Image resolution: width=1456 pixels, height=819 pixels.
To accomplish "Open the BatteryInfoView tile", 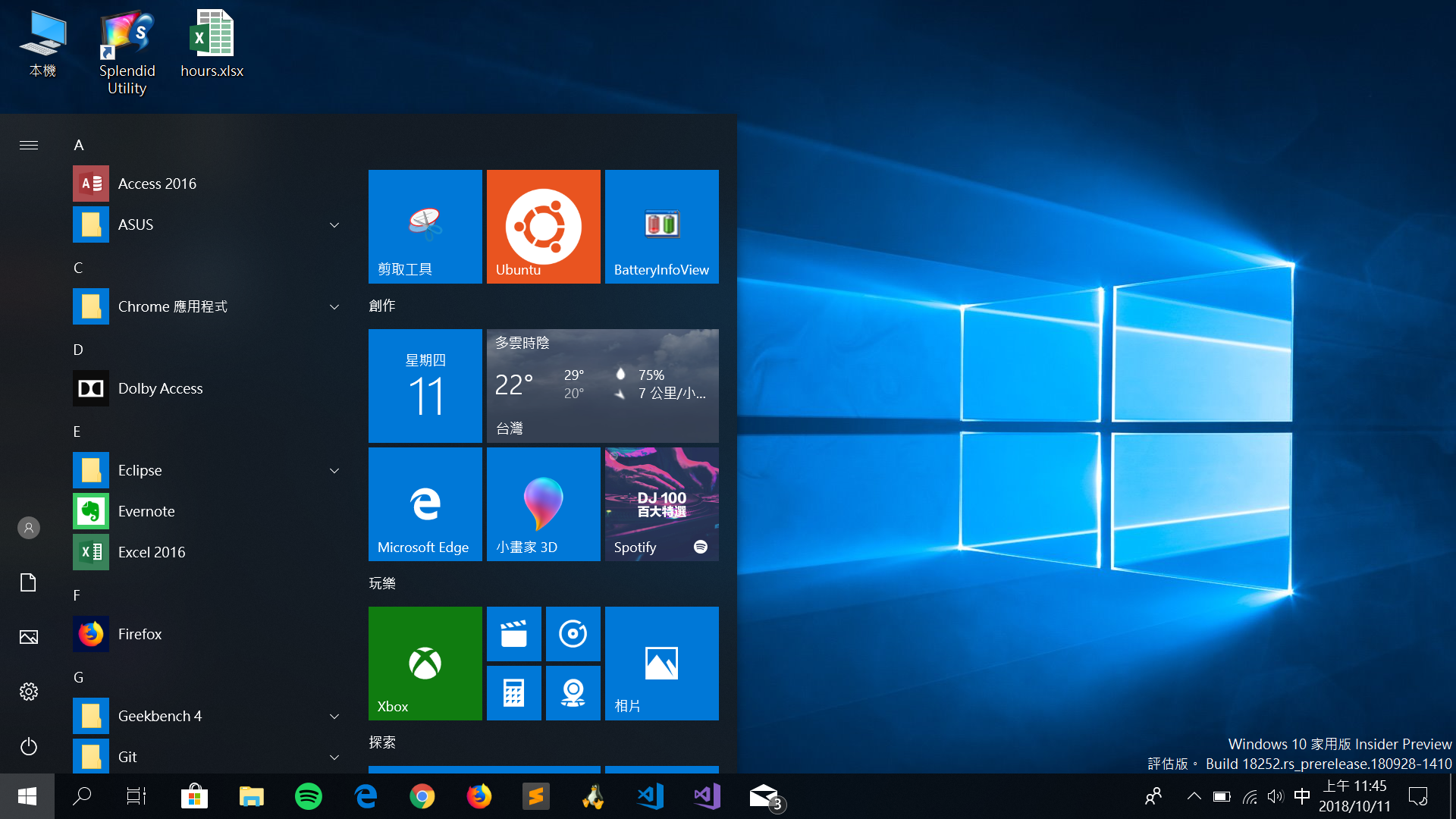I will 662,227.
